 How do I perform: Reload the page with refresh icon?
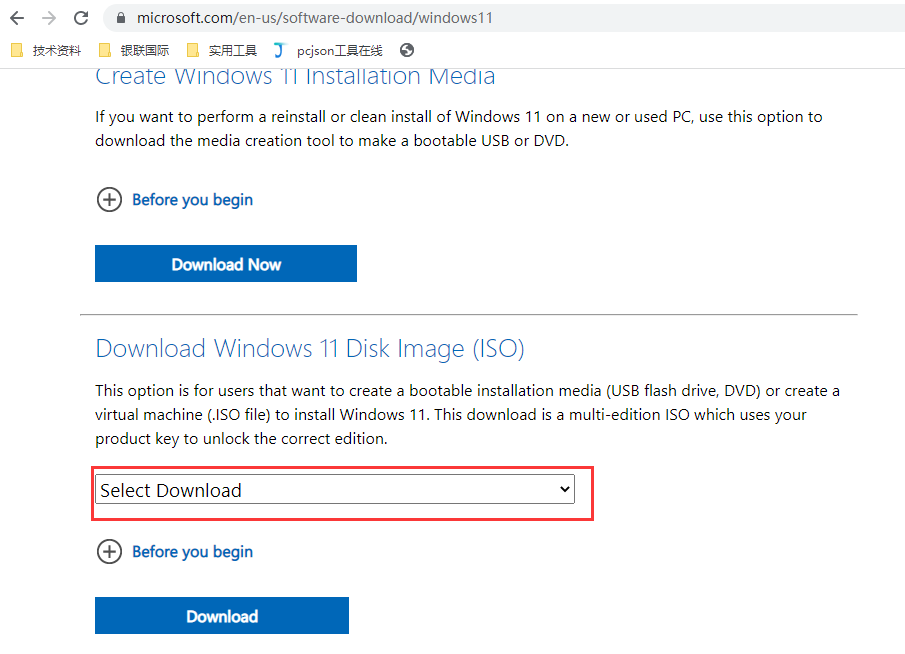(81, 18)
